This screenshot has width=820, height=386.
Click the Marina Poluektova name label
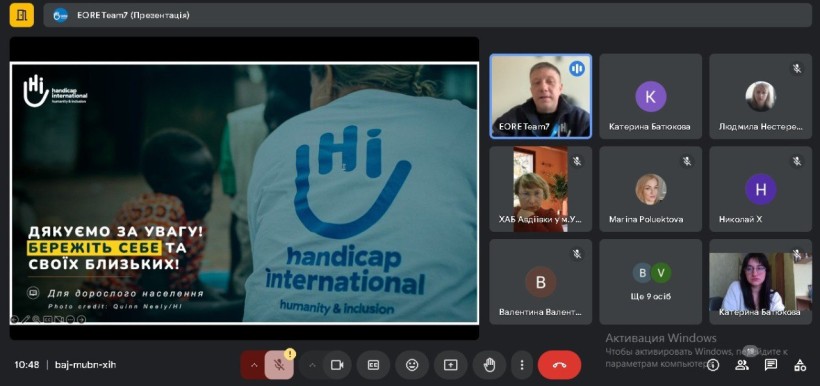click(645, 219)
